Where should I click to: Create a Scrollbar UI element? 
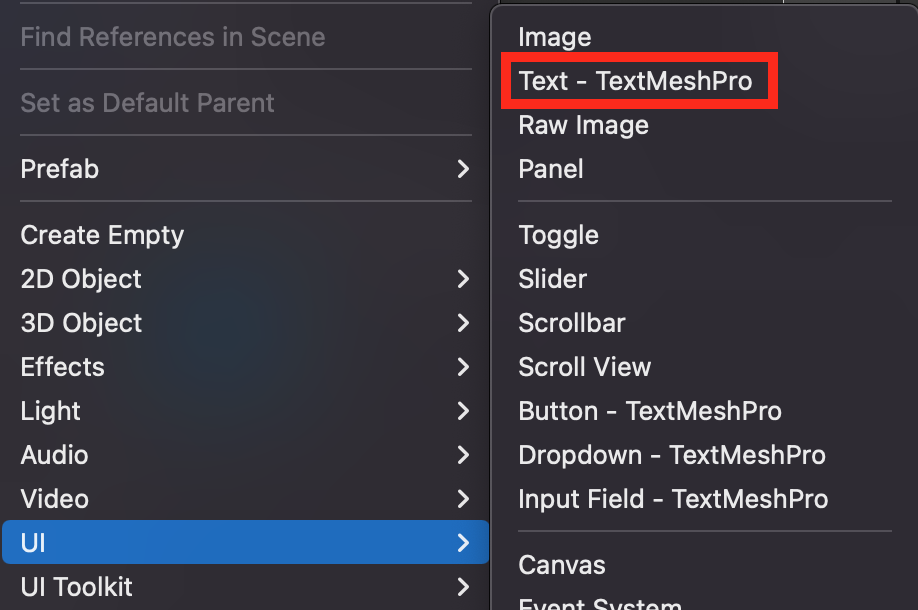point(571,323)
